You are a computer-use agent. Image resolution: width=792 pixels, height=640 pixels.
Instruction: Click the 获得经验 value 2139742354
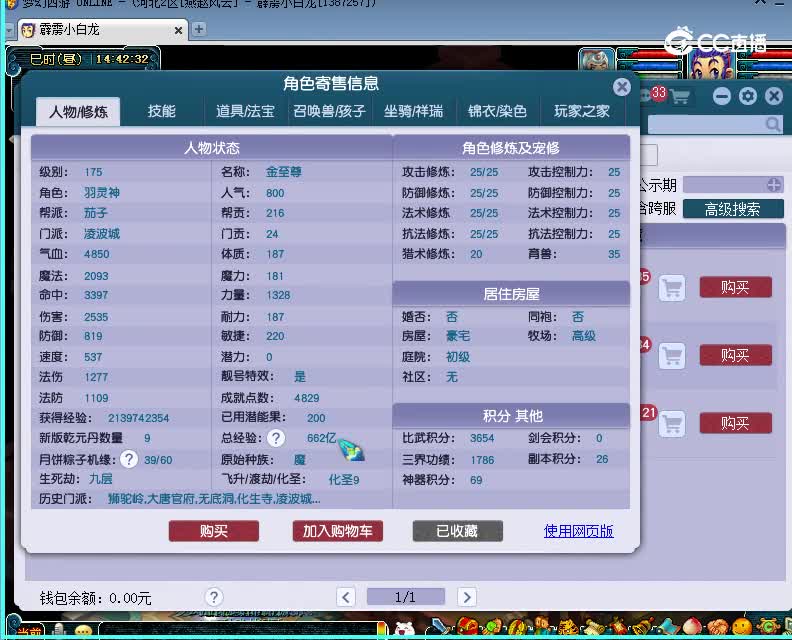(x=138, y=418)
